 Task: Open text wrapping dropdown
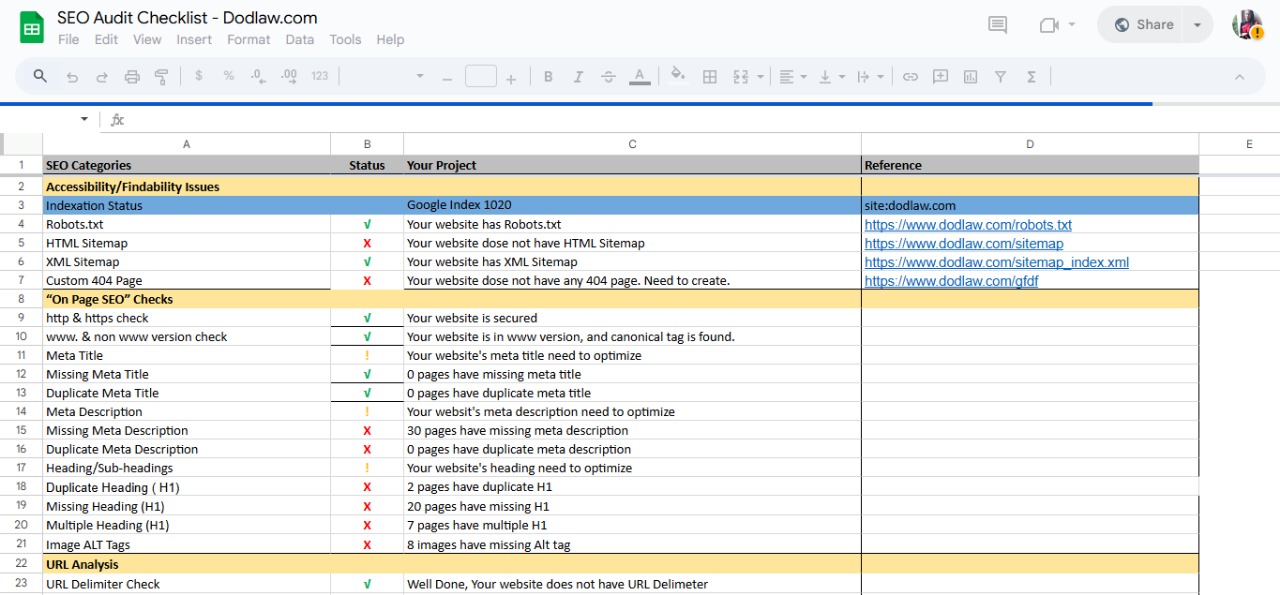tap(870, 76)
